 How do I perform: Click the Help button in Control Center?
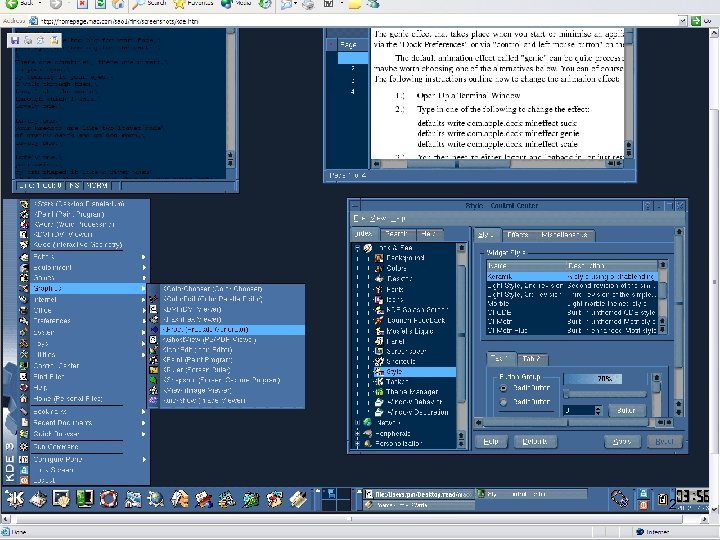(491, 441)
